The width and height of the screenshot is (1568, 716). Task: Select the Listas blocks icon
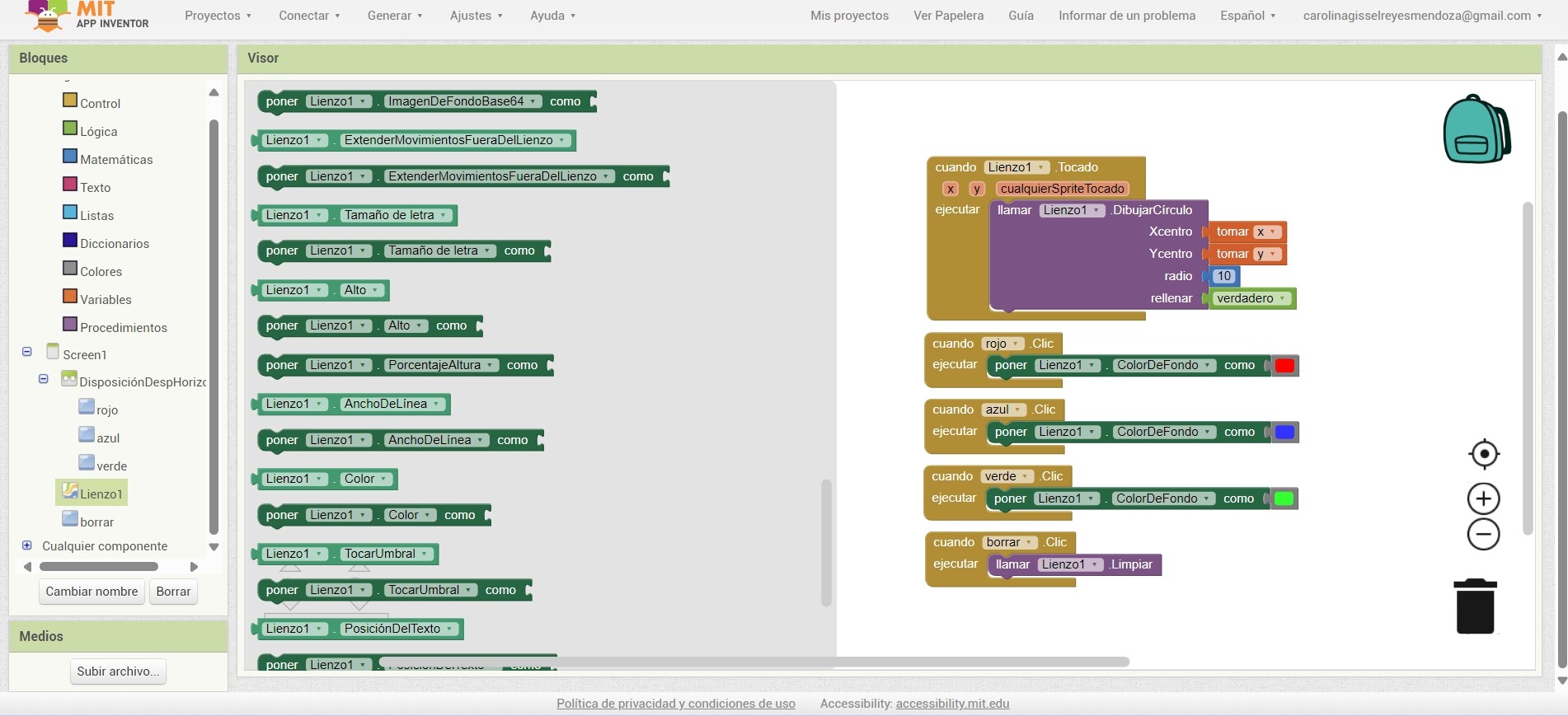pyautogui.click(x=70, y=212)
